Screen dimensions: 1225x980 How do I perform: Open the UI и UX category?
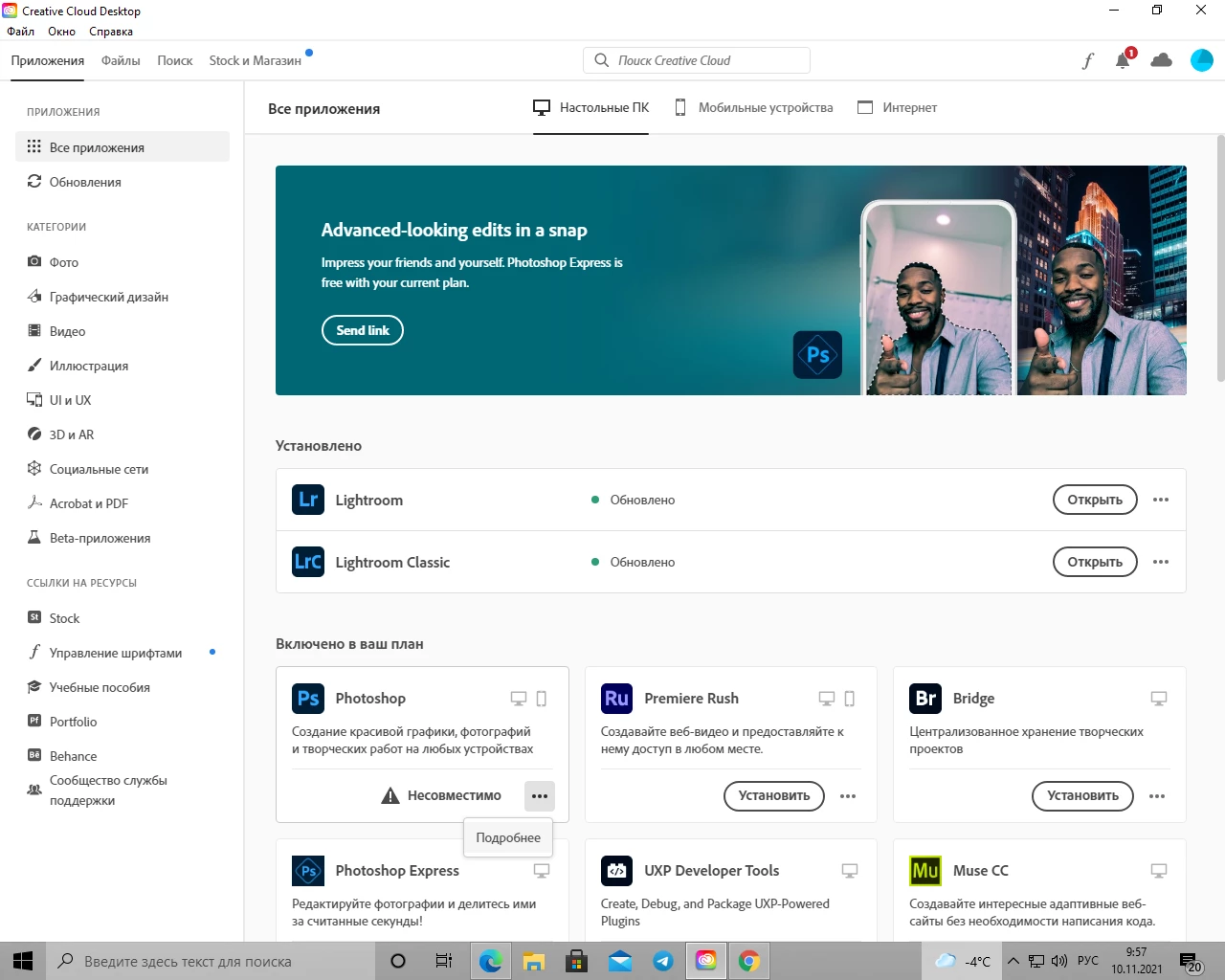click(x=122, y=400)
